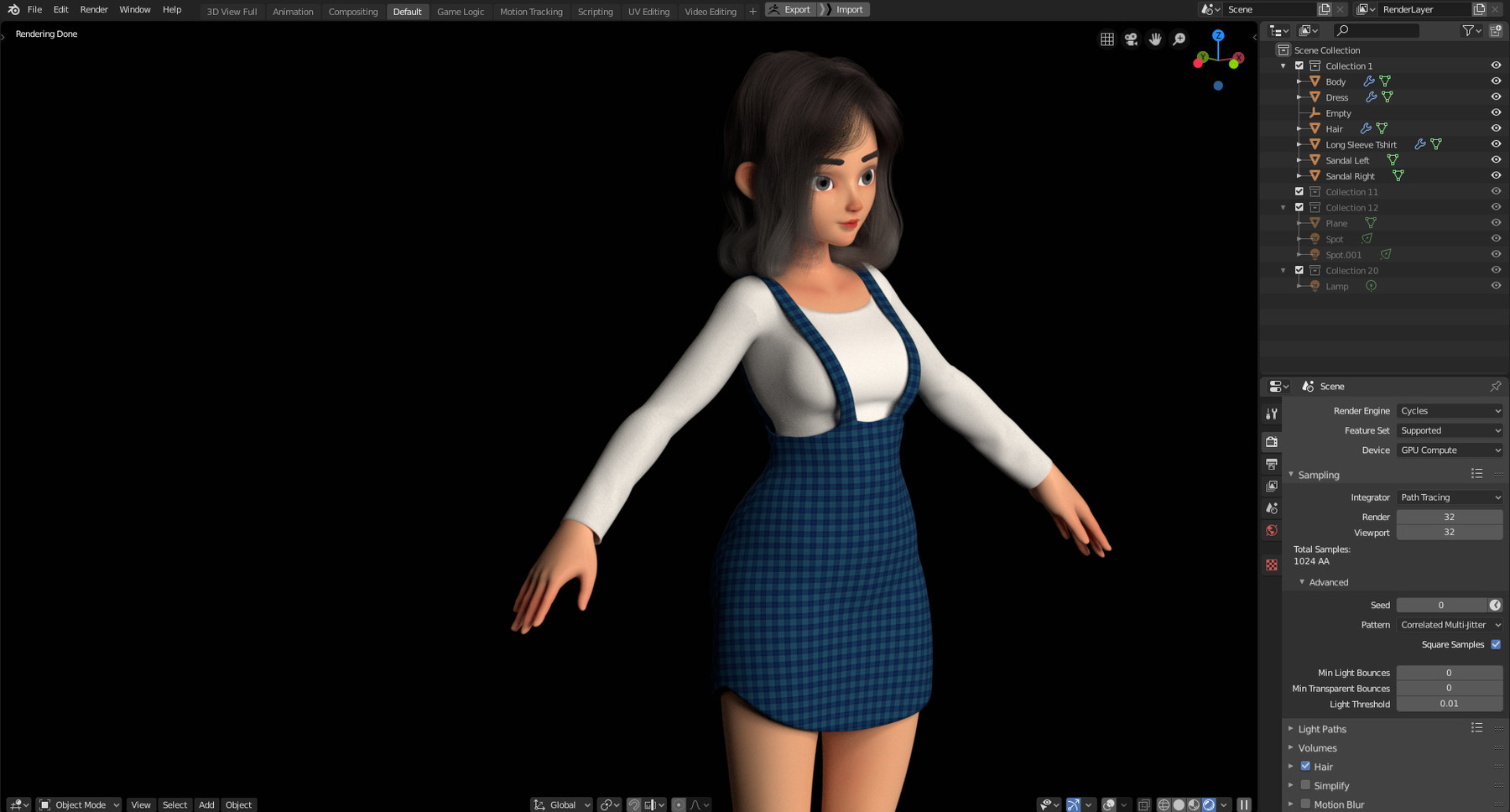Image resolution: width=1510 pixels, height=812 pixels.
Task: Switch to the Animation workspace tab
Action: [293, 12]
